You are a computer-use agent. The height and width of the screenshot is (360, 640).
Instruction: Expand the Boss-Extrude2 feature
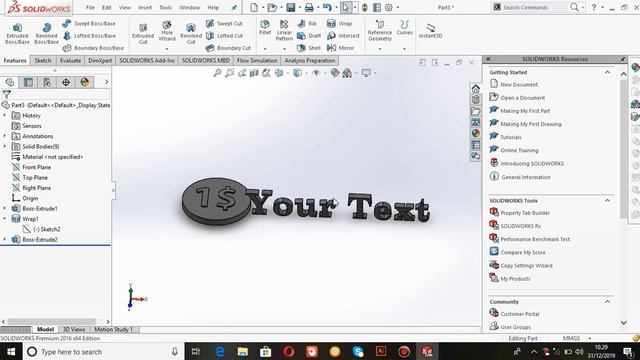point(5,239)
